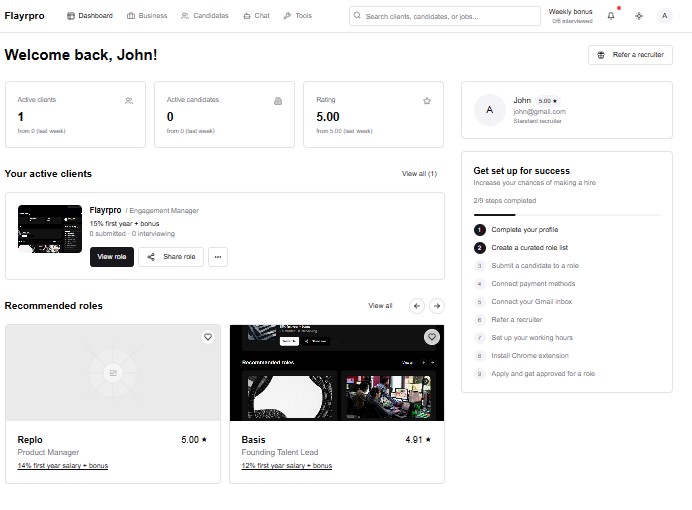Viewport: 692px width, 510px height.
Task: Click Complete your profile step text
Action: (x=525, y=230)
